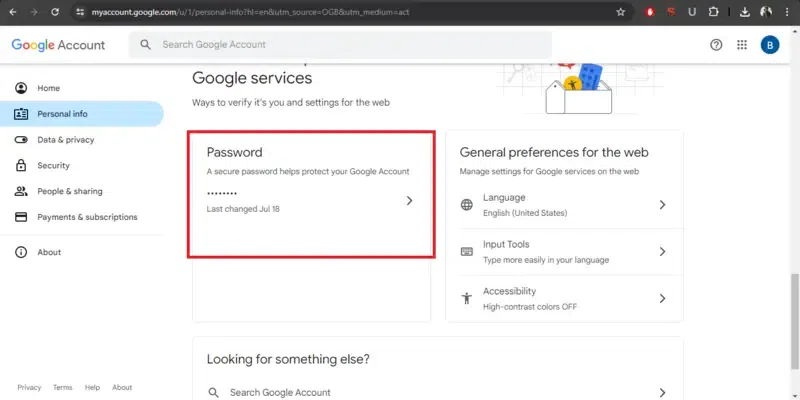Open the Security sidebar item
Viewport: 800px width, 400px height.
click(53, 166)
